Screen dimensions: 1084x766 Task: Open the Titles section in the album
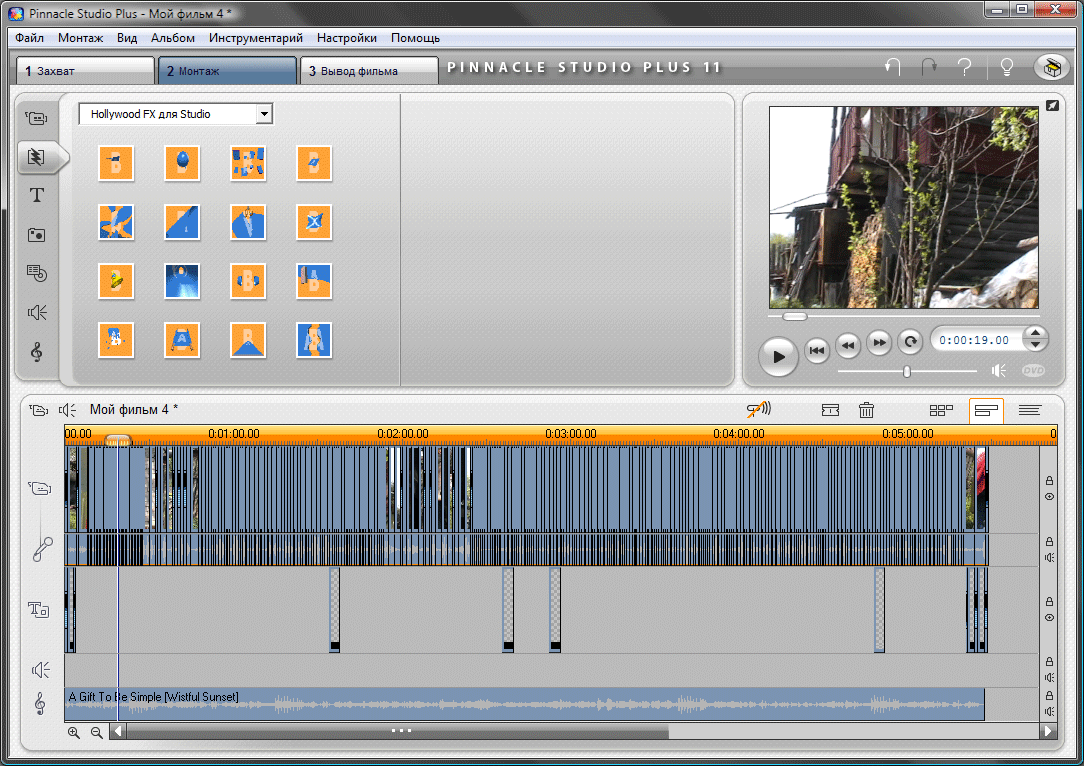37,195
